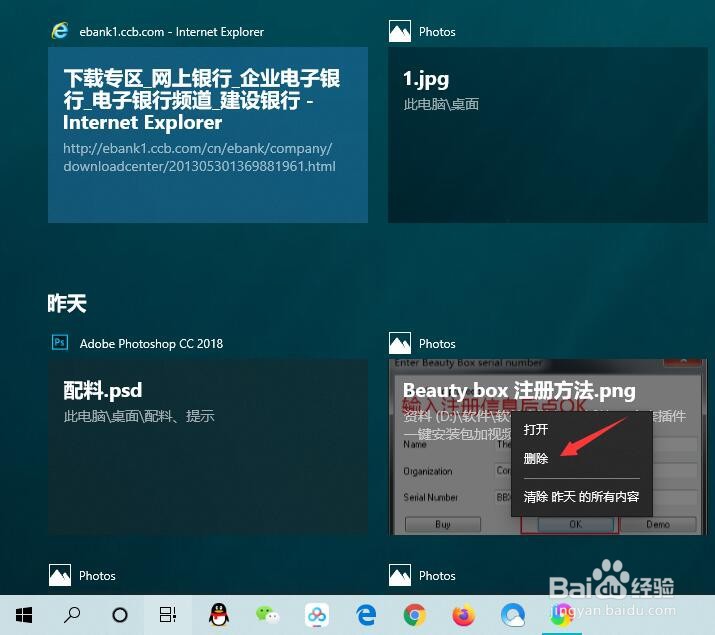715x635 pixels.
Task: Click the Photos icon at bottom left
Action: click(x=60, y=575)
